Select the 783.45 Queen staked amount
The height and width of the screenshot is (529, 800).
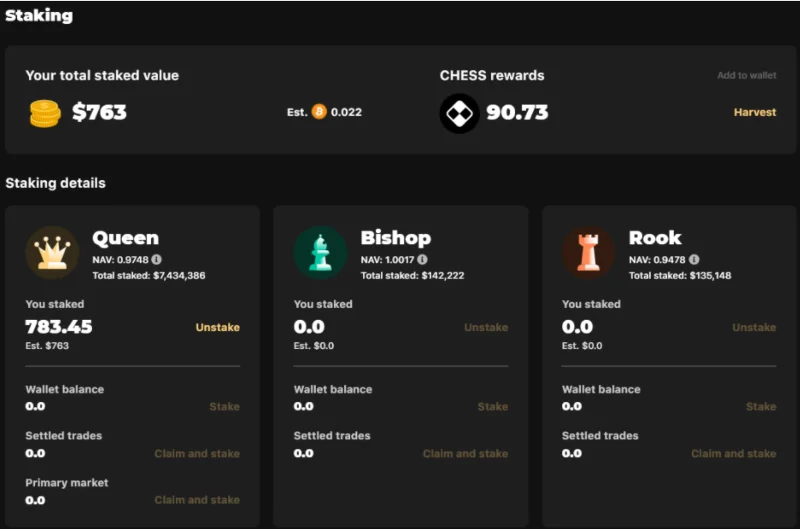pyautogui.click(x=59, y=326)
